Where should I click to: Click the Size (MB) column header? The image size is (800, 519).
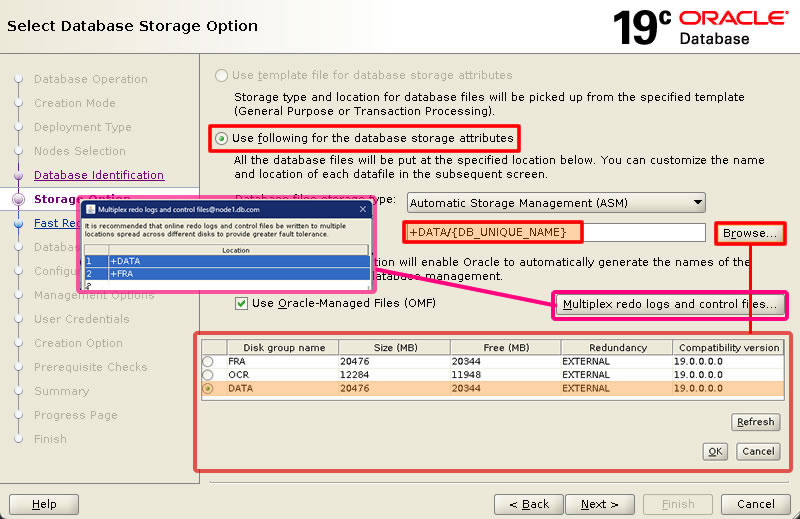coord(395,348)
